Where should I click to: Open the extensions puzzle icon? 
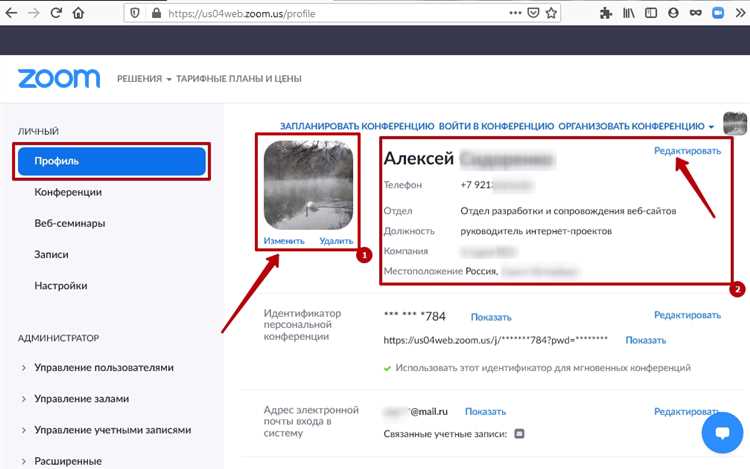tap(606, 13)
